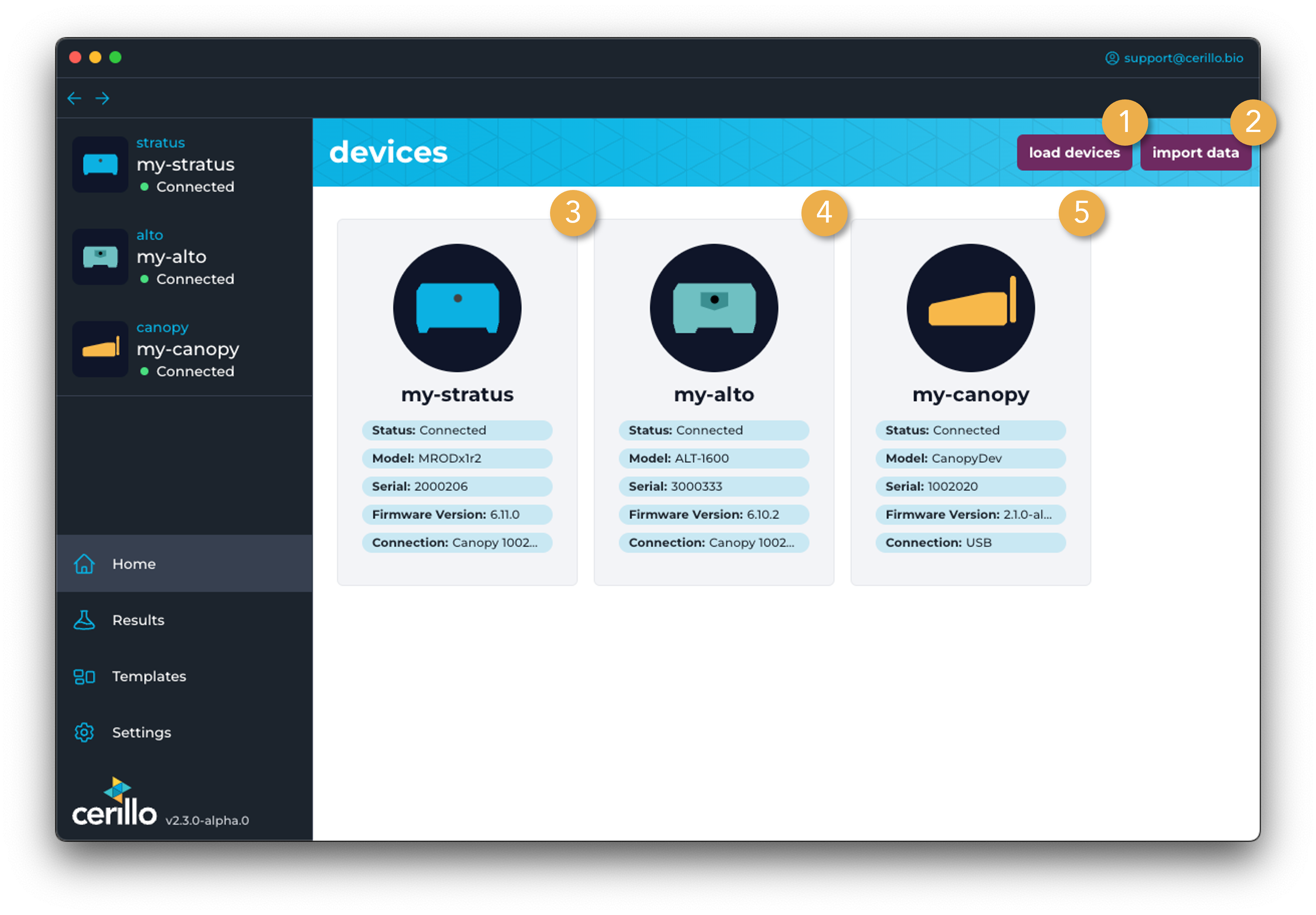Click the cerillo logo
The height and width of the screenshot is (915, 1316).
[114, 802]
